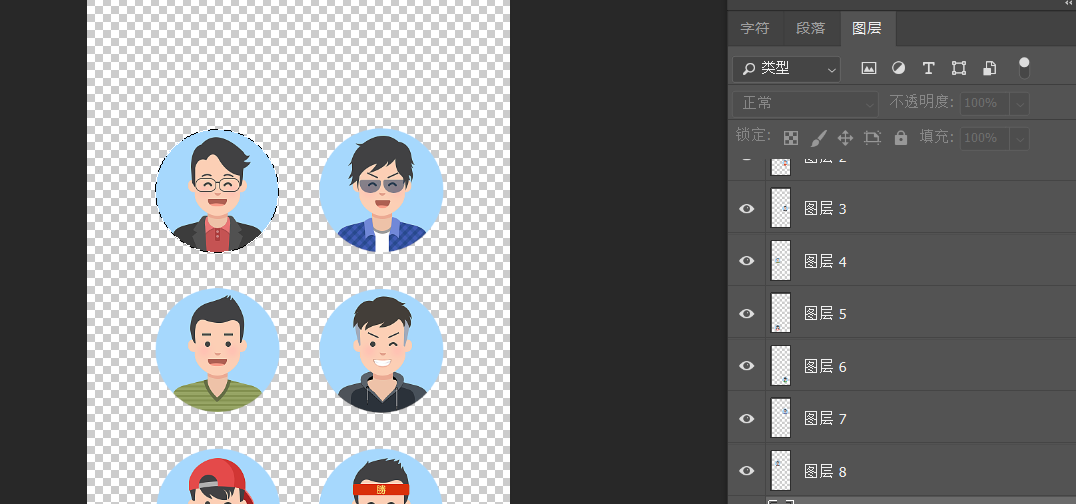The height and width of the screenshot is (504, 1076).
Task: Select 图层 5 thumbnail
Action: (x=781, y=313)
